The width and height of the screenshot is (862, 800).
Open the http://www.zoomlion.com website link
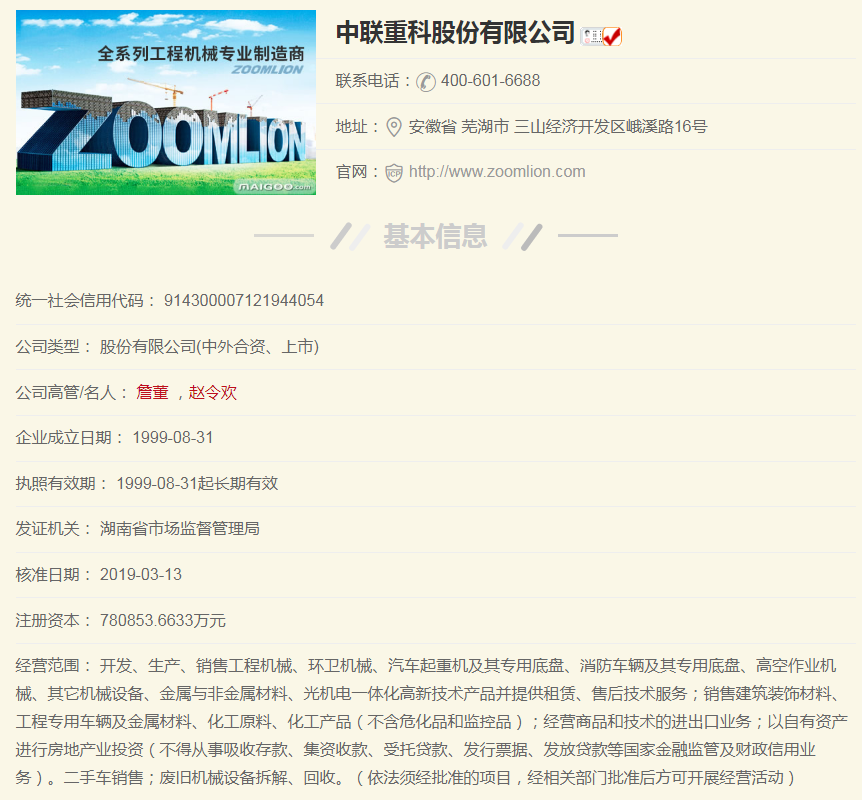pos(497,172)
